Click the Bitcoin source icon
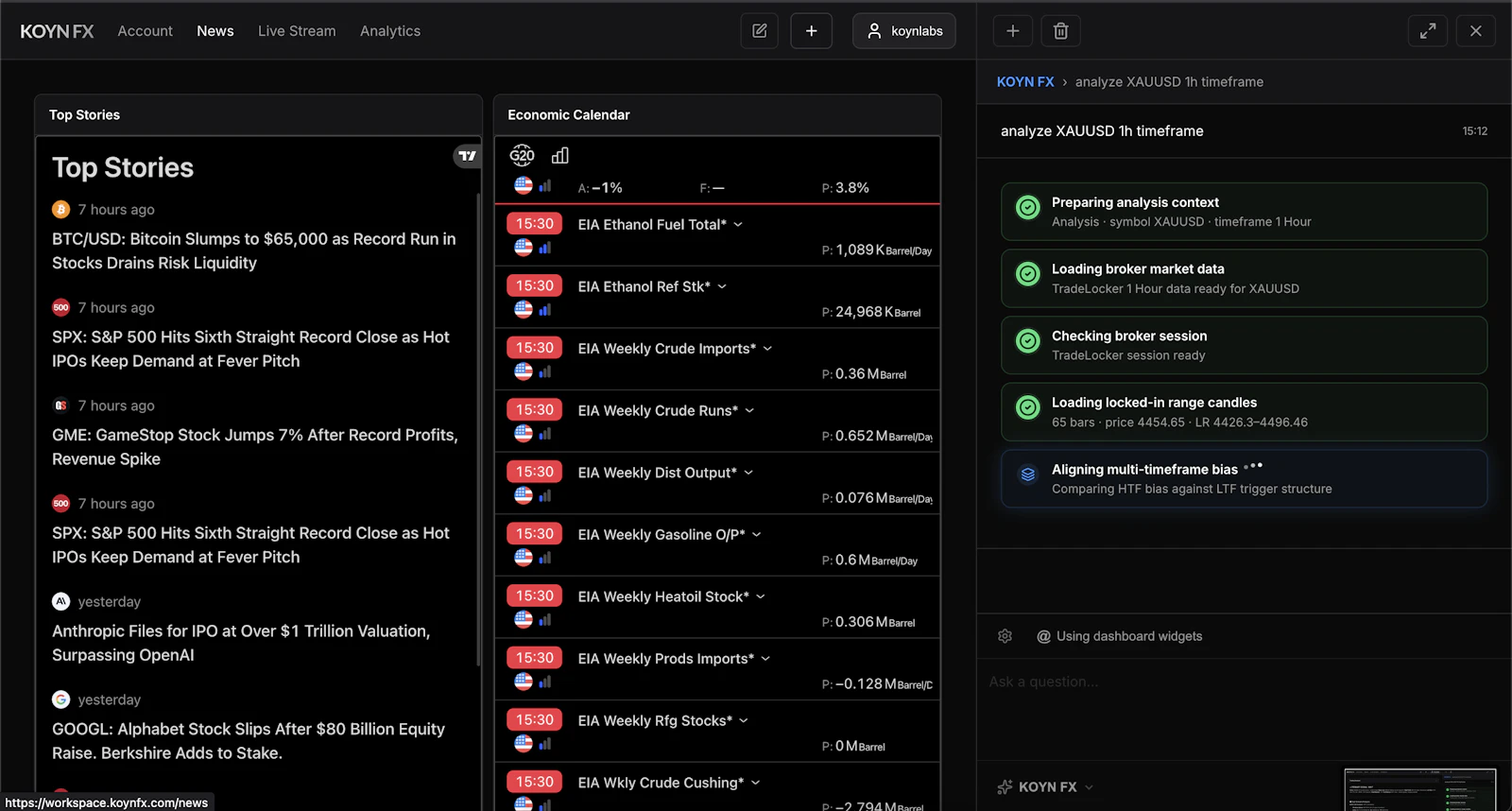The width and height of the screenshot is (1512, 811). tap(61, 210)
